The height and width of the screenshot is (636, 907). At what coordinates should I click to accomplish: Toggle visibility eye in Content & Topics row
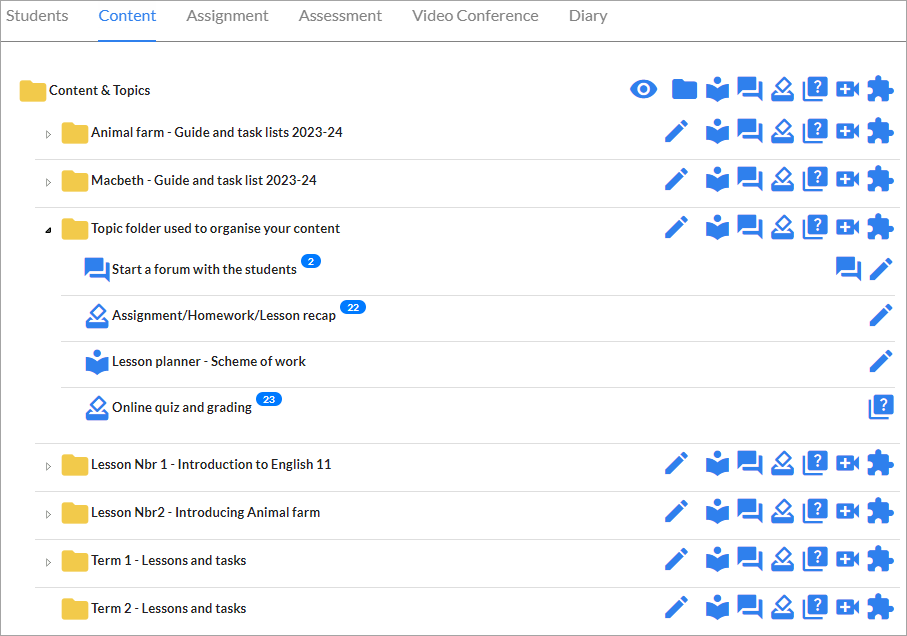(643, 90)
